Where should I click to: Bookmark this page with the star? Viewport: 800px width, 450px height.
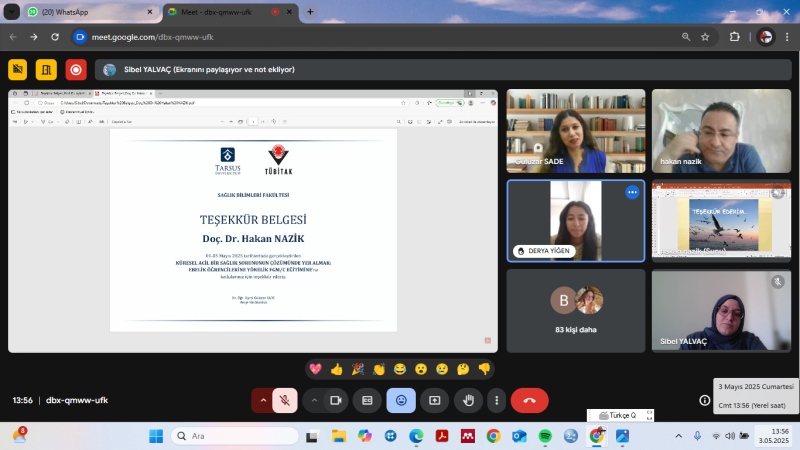tap(705, 37)
